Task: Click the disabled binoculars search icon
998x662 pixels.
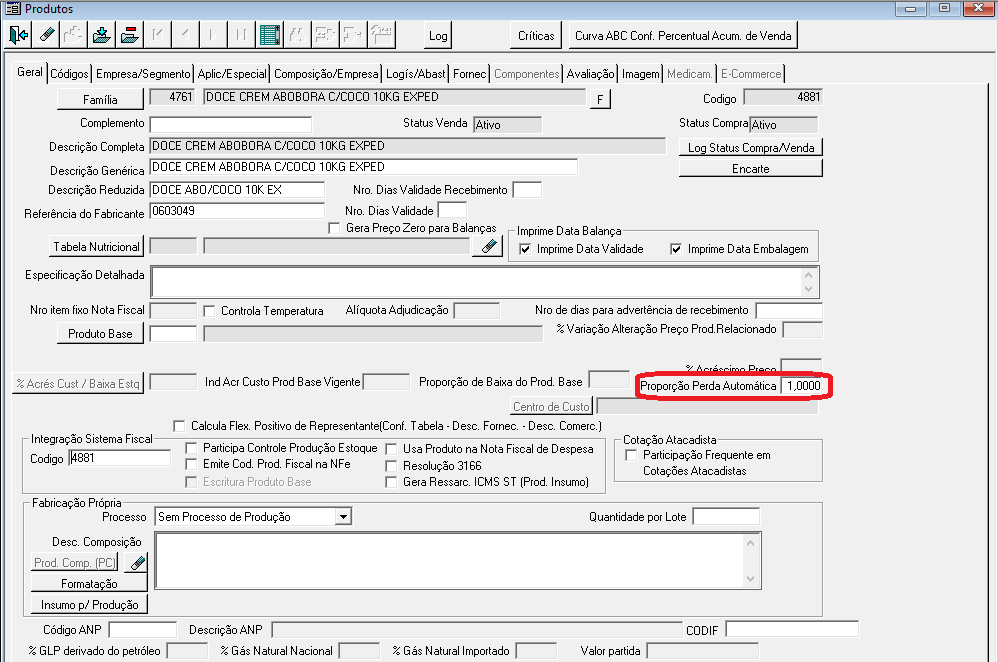Action: 298,35
